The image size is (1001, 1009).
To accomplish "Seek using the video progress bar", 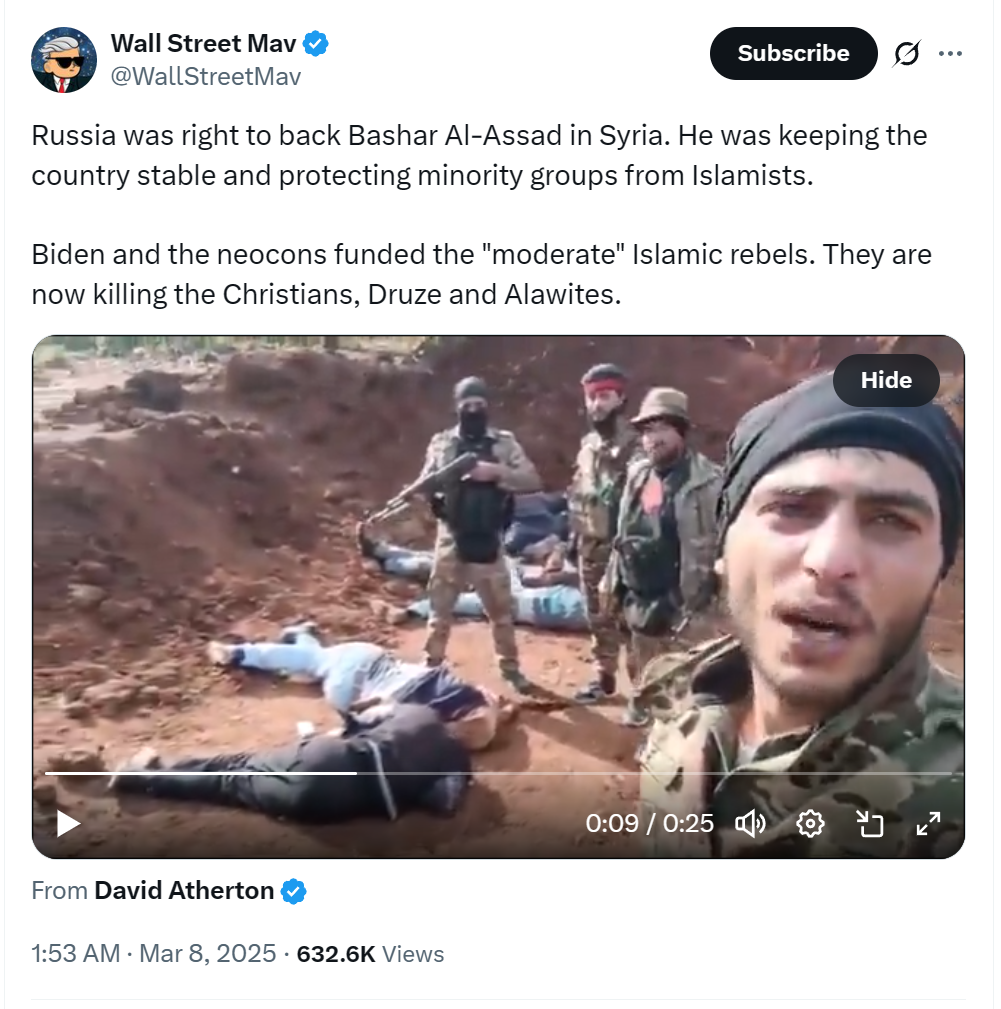I will tap(499, 773).
